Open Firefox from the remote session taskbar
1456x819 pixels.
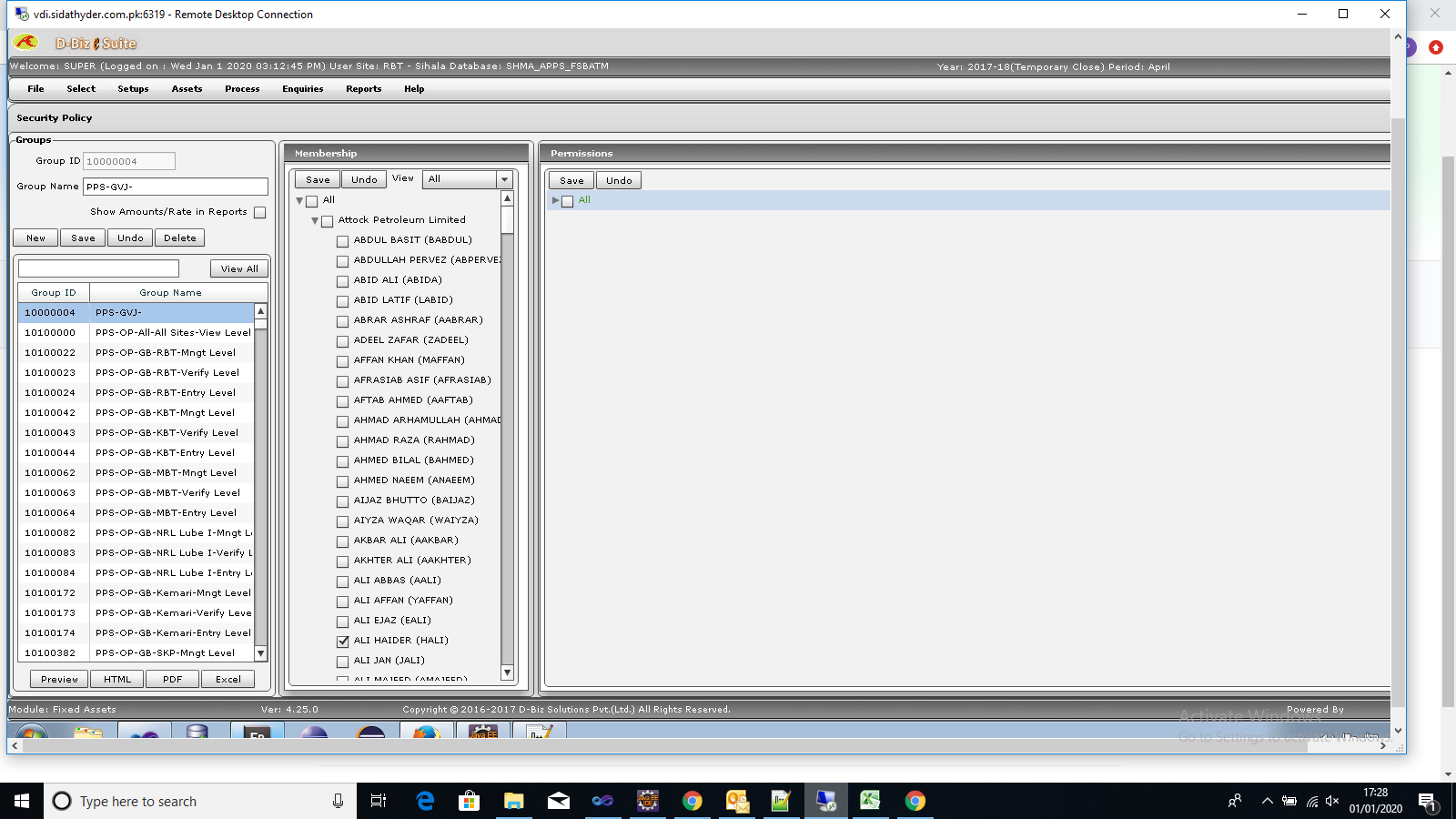(426, 733)
